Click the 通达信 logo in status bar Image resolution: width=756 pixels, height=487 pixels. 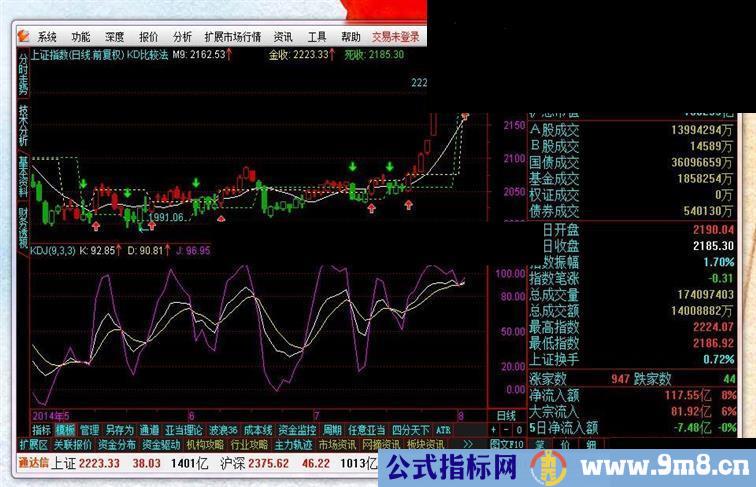click(x=34, y=463)
